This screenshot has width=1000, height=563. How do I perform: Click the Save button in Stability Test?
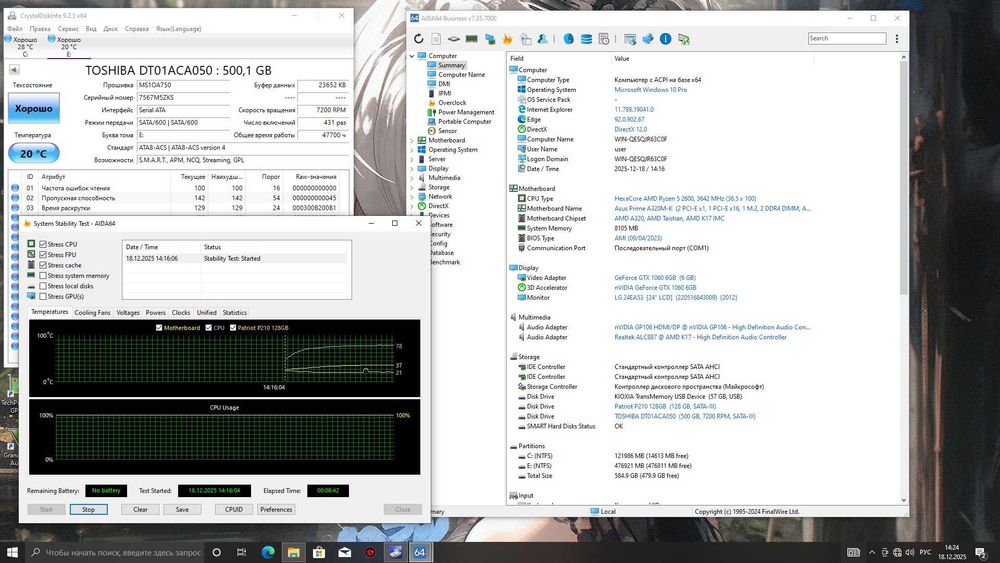(x=182, y=509)
